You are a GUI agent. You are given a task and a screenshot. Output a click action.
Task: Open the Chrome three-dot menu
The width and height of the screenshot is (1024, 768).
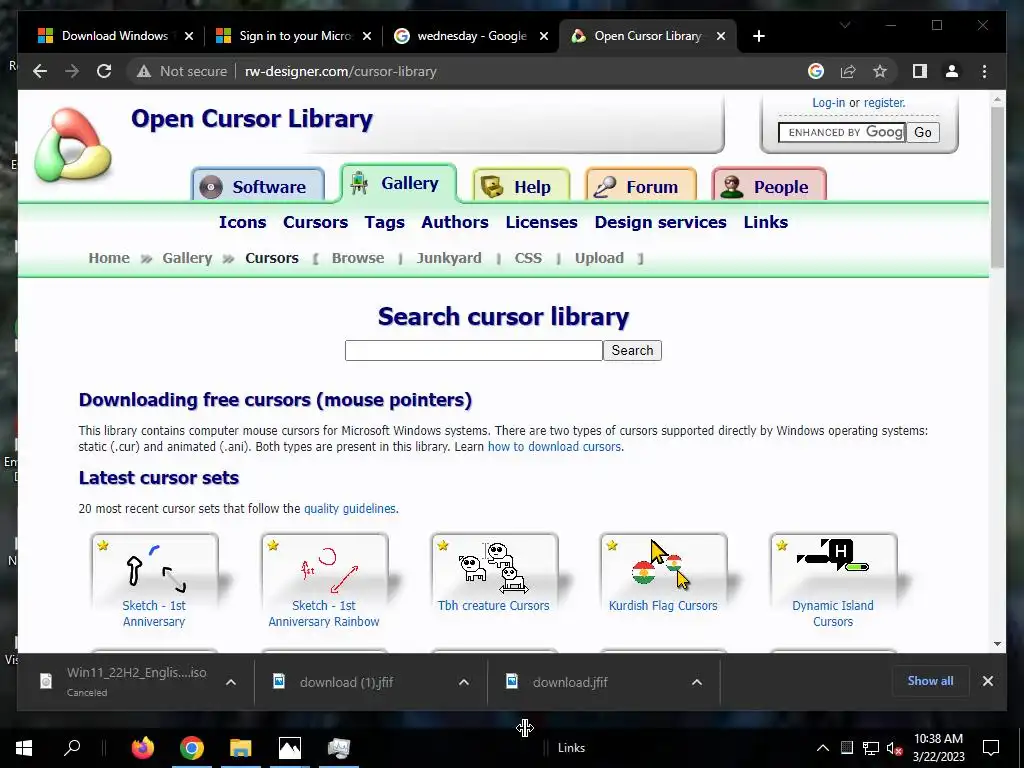tap(984, 71)
